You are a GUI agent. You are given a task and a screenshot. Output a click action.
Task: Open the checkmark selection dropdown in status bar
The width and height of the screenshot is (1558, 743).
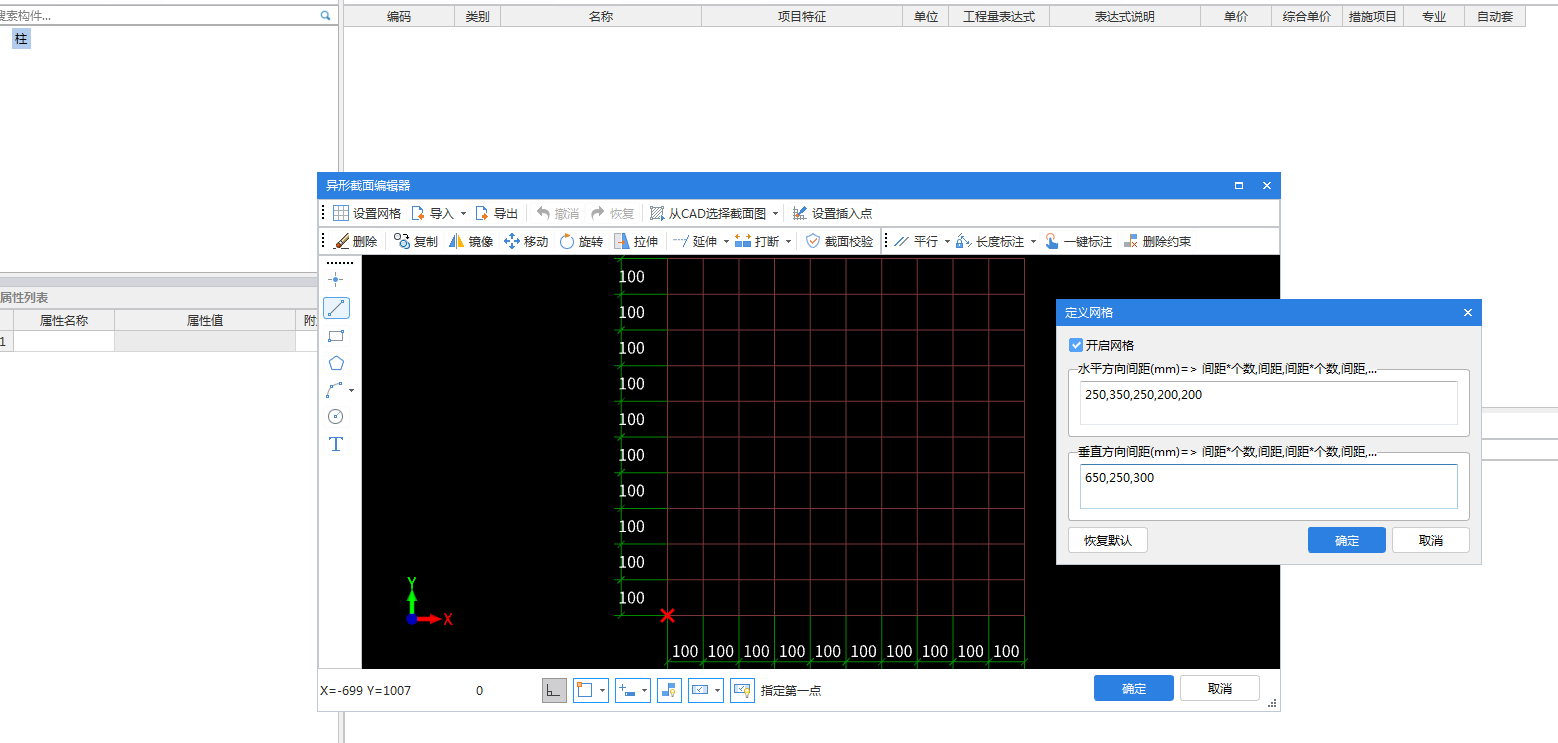[717, 690]
